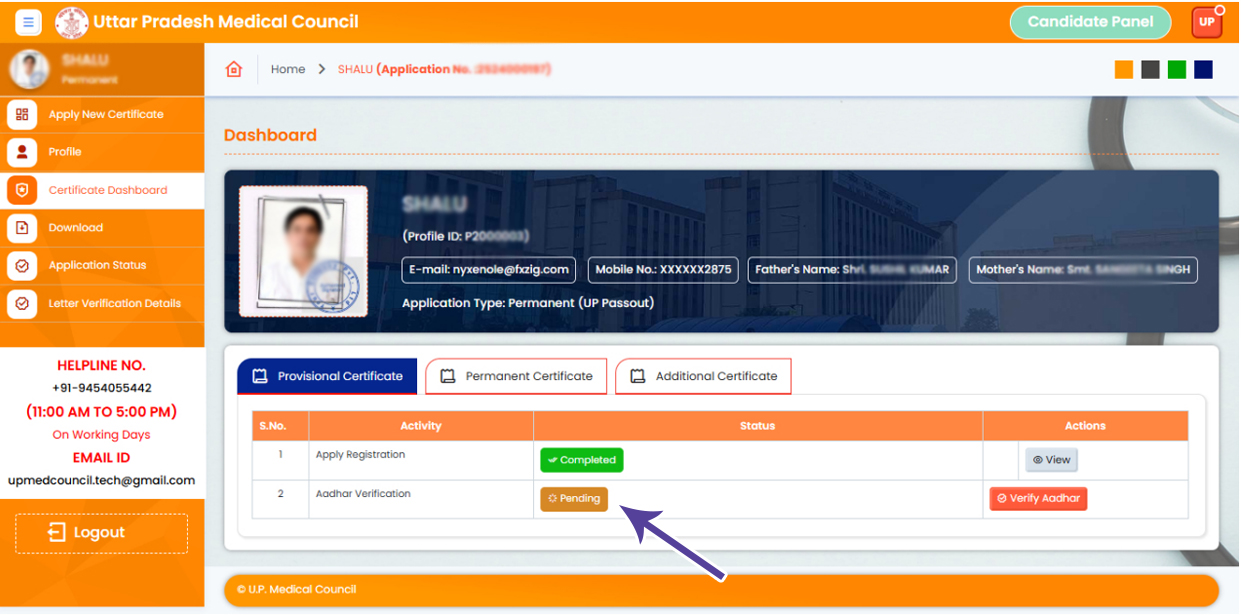Open the UP user avatar menu
The width and height of the screenshot is (1241, 615).
pos(1207,22)
